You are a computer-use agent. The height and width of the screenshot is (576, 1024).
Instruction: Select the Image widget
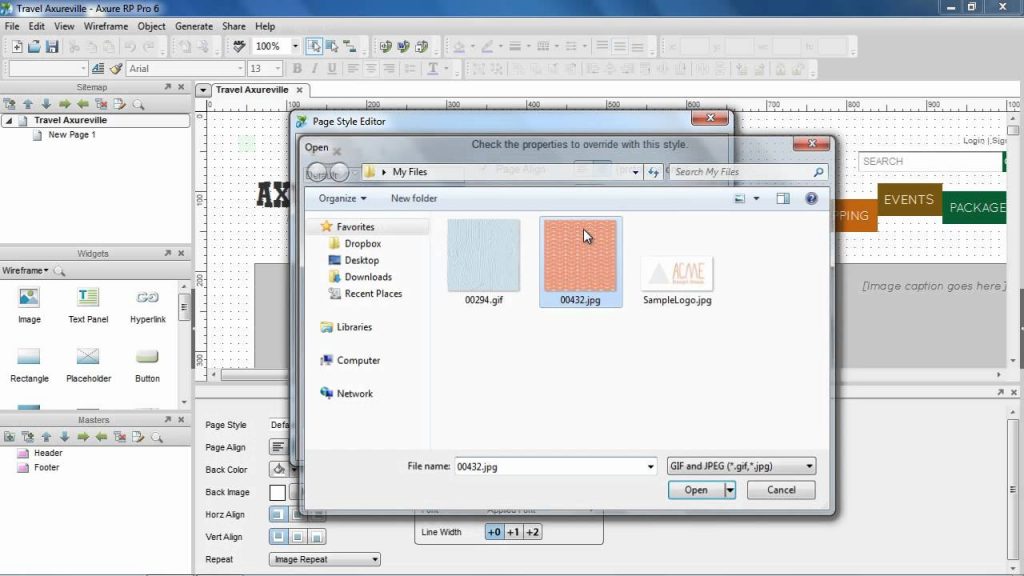click(29, 305)
